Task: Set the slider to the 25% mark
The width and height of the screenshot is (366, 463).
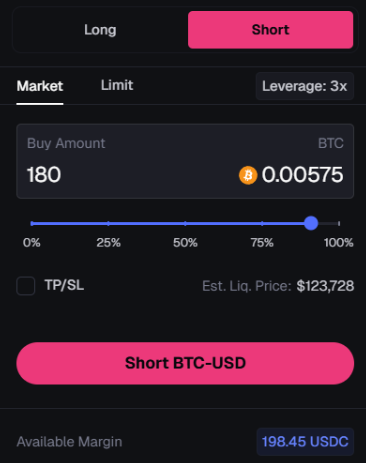Action: click(108, 223)
